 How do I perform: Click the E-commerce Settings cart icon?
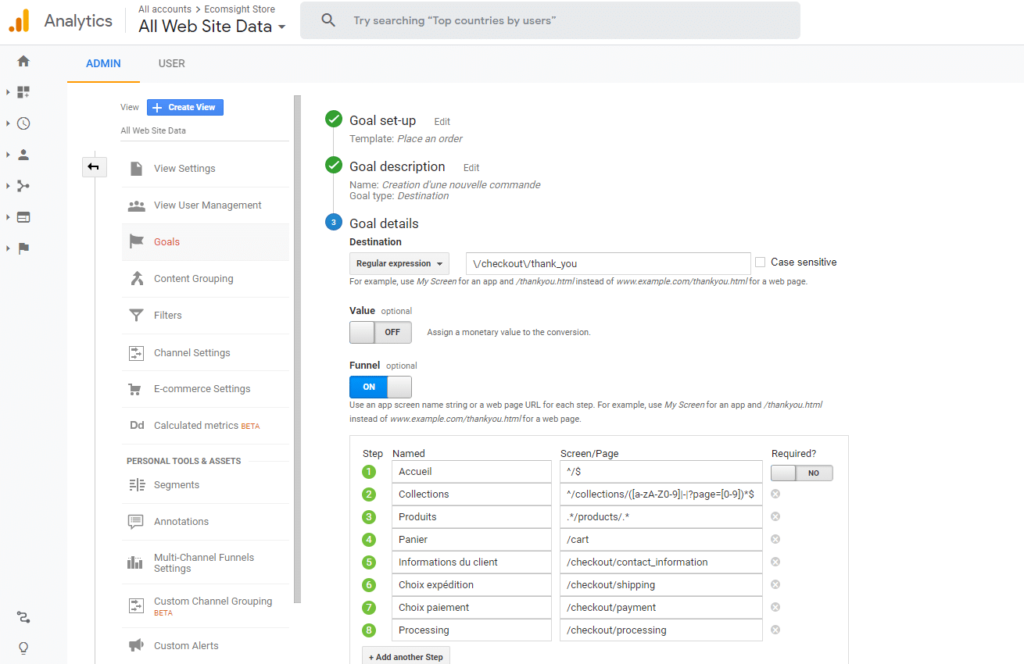click(x=135, y=389)
